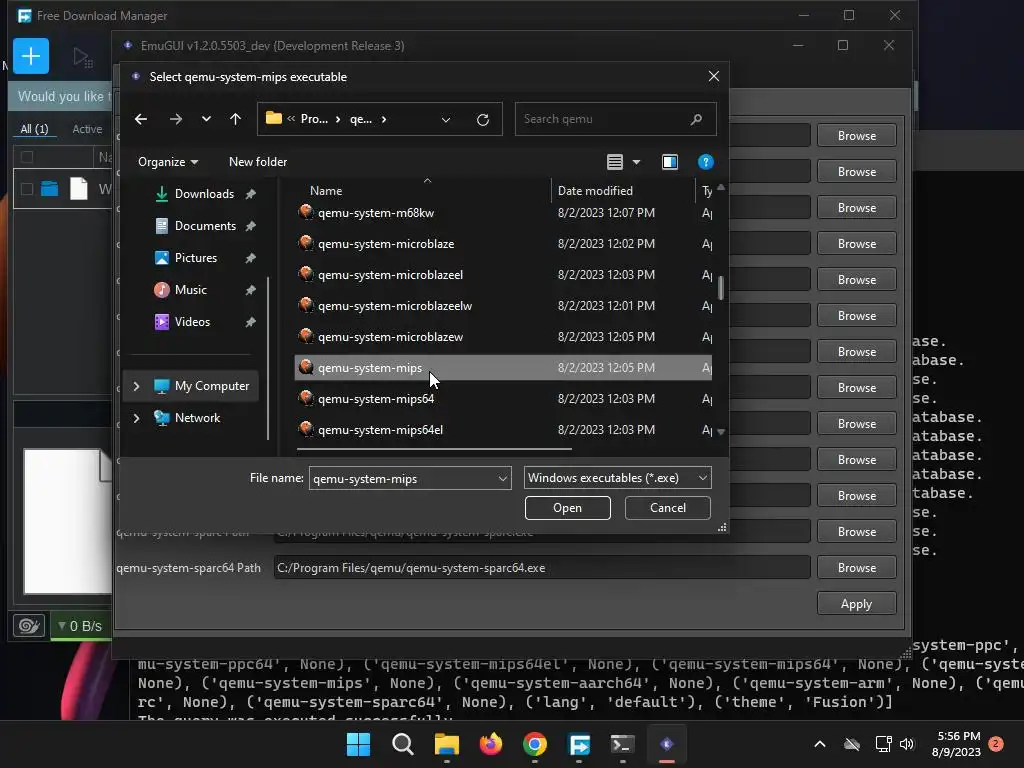
Task: Click pin icon next to Music
Action: click(x=250, y=290)
